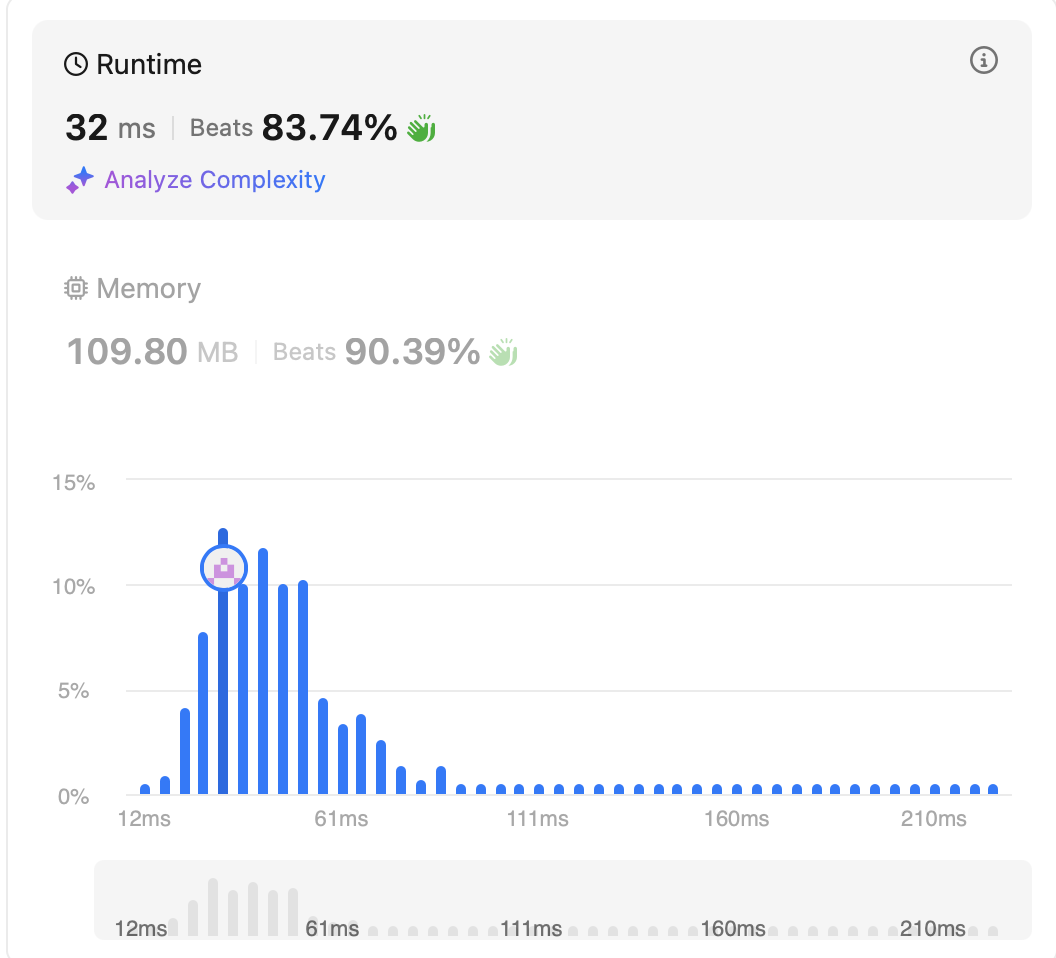
Task: Click the chip icon next to Memory
Action: coord(76,289)
